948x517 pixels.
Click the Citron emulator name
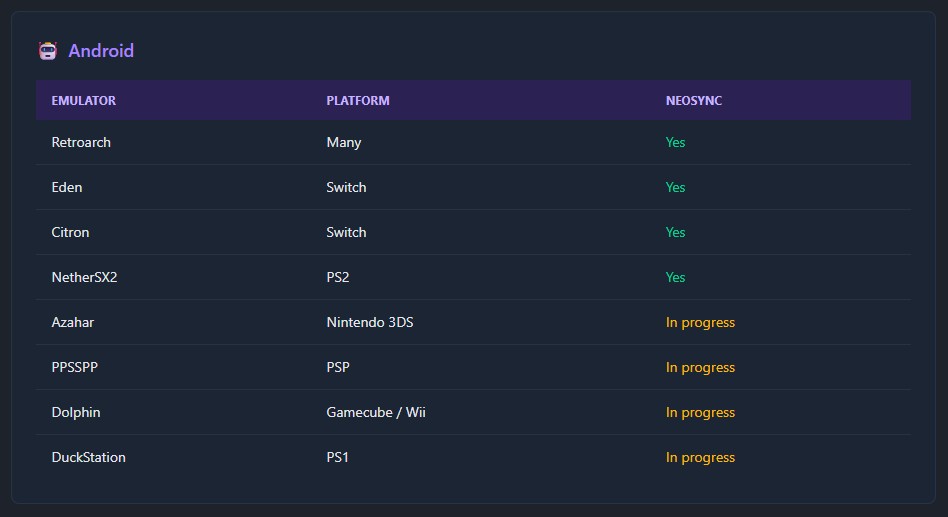[x=70, y=232]
